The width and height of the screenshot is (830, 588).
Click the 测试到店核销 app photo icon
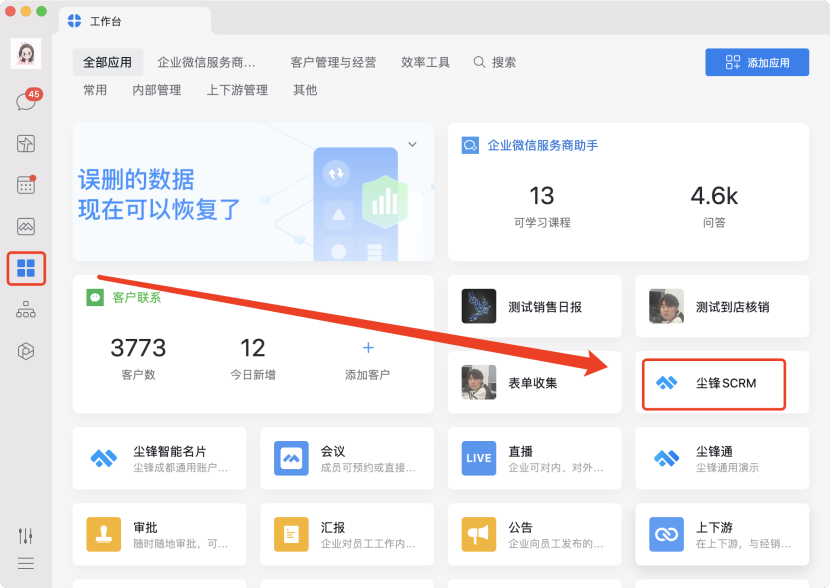(x=666, y=306)
